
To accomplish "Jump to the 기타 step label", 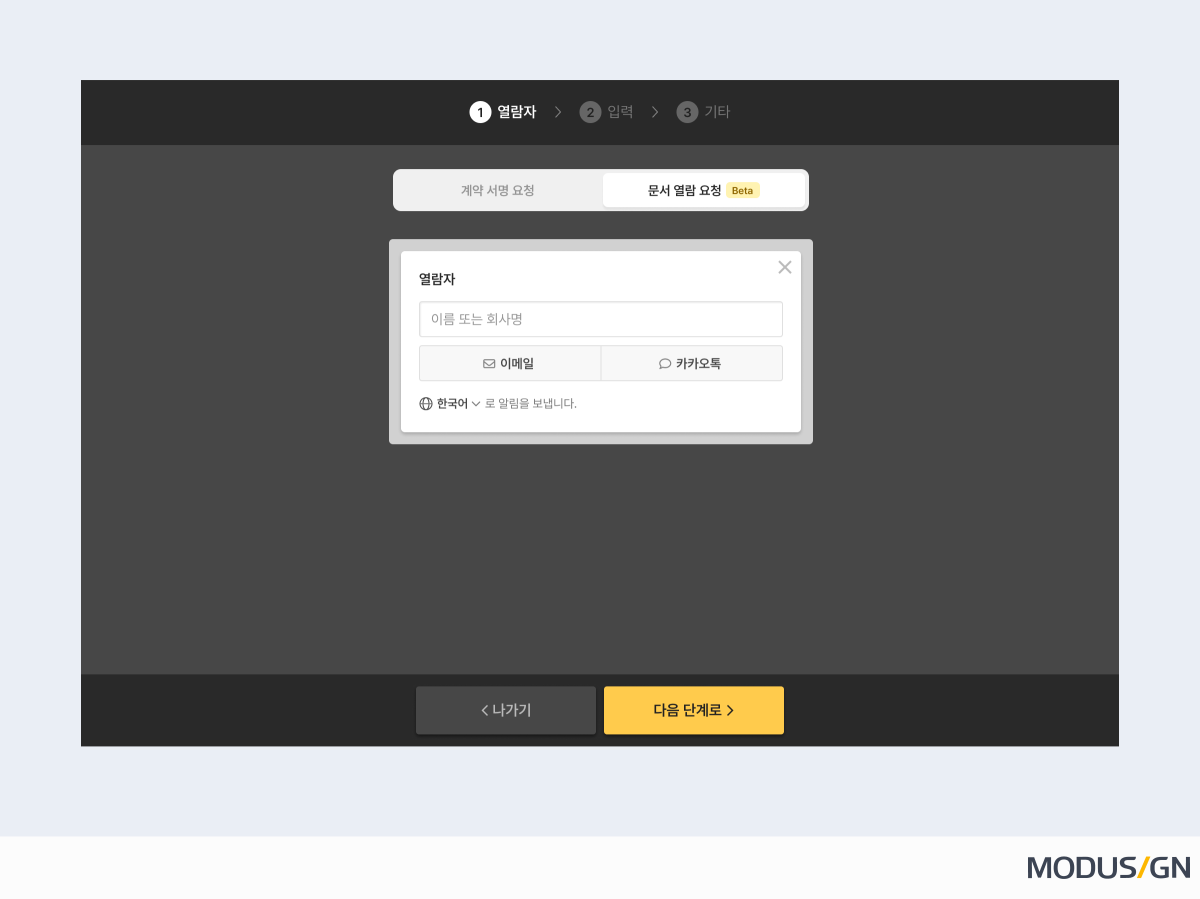I will click(717, 112).
